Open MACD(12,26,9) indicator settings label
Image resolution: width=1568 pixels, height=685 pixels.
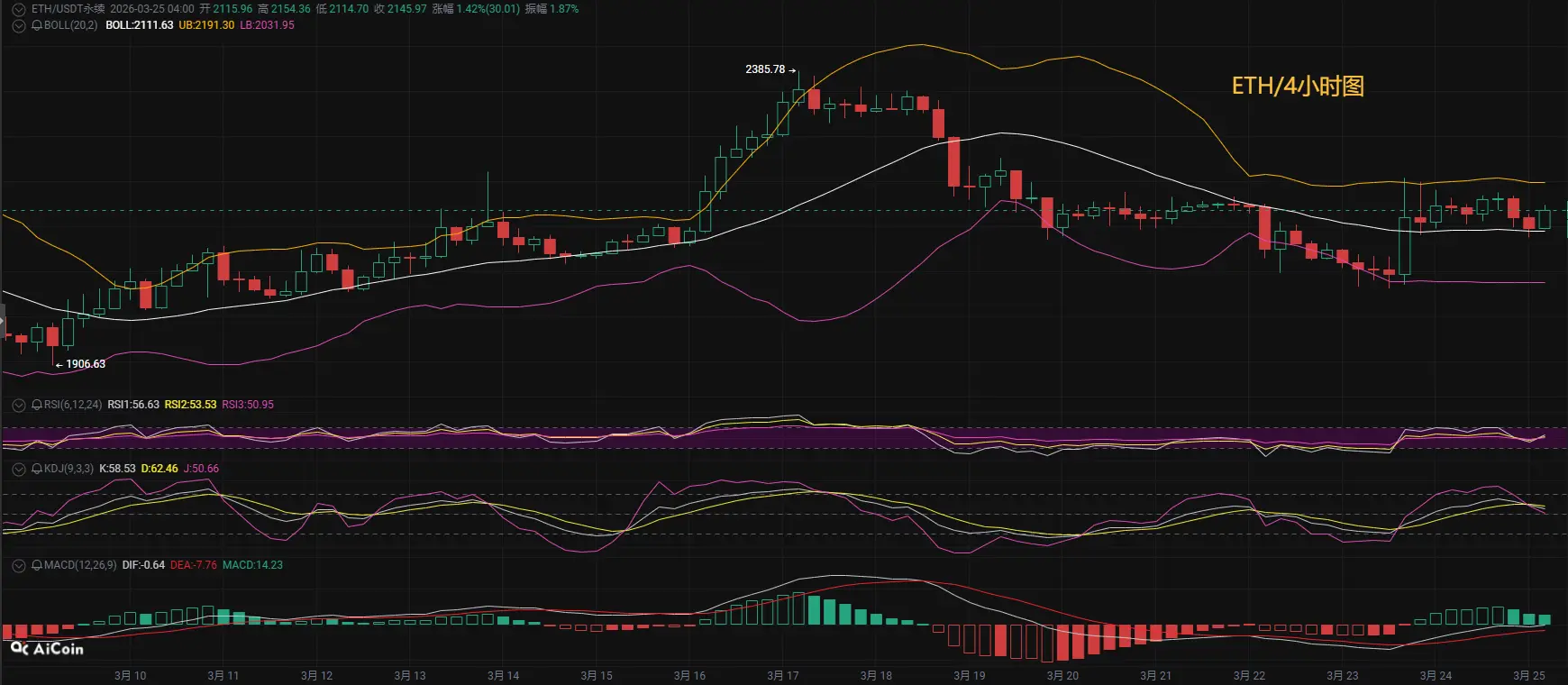point(80,565)
